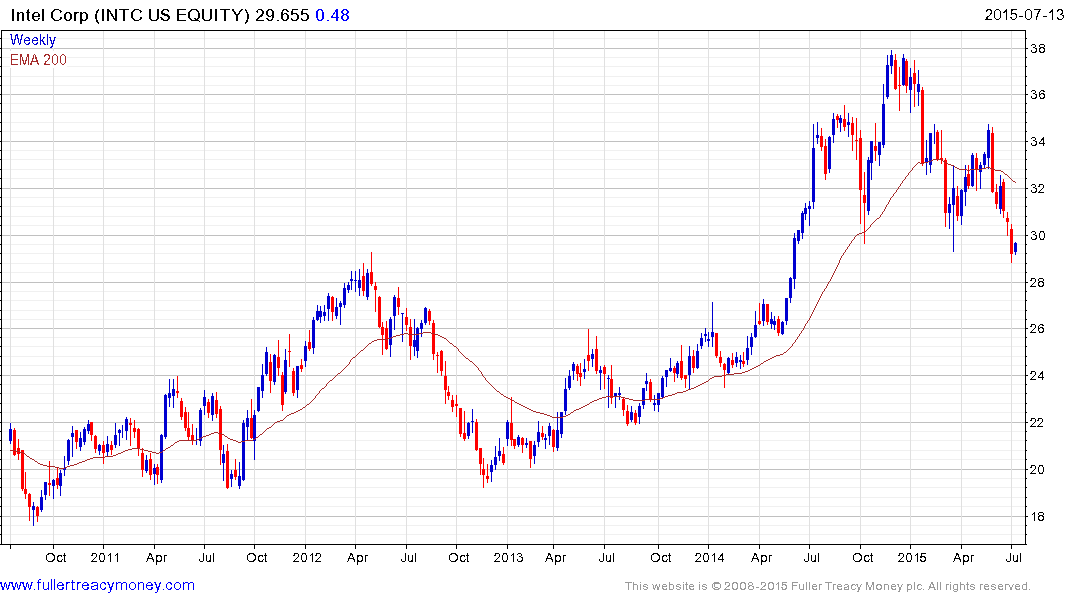Click the 32 price axis label
Screen dimensions: 1075x600
1037,189
